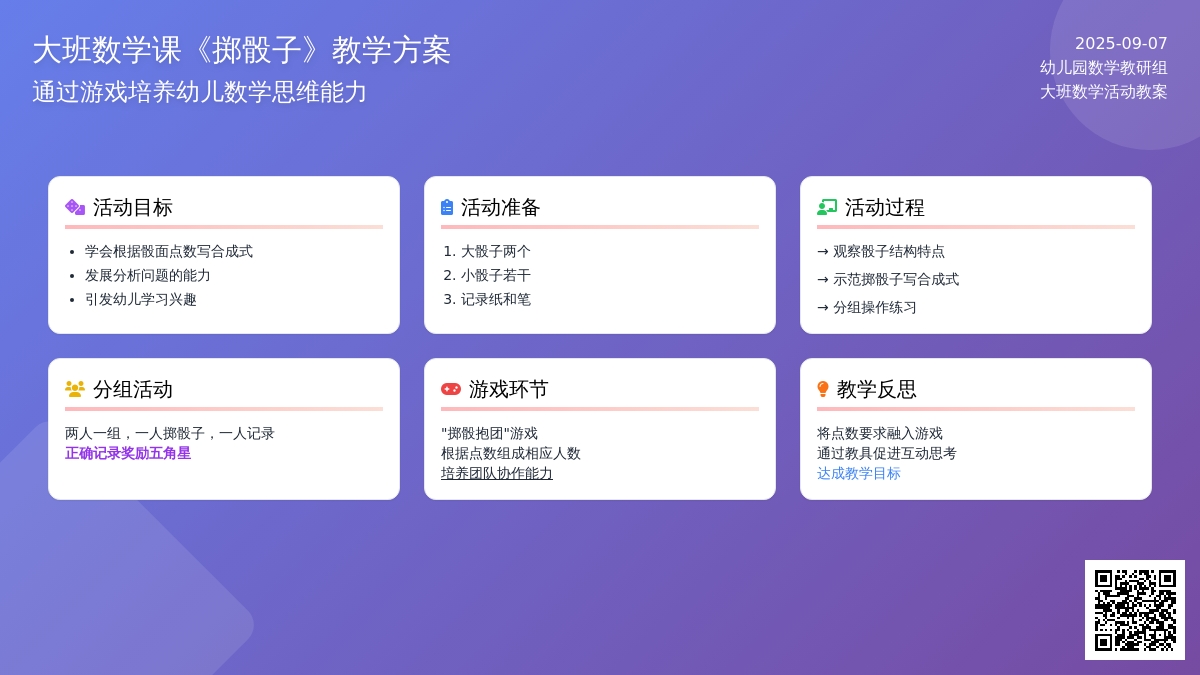The width and height of the screenshot is (1200, 675).
Task: Click bullet 学会根据骰面点数写合成式
Action: [x=169, y=251]
